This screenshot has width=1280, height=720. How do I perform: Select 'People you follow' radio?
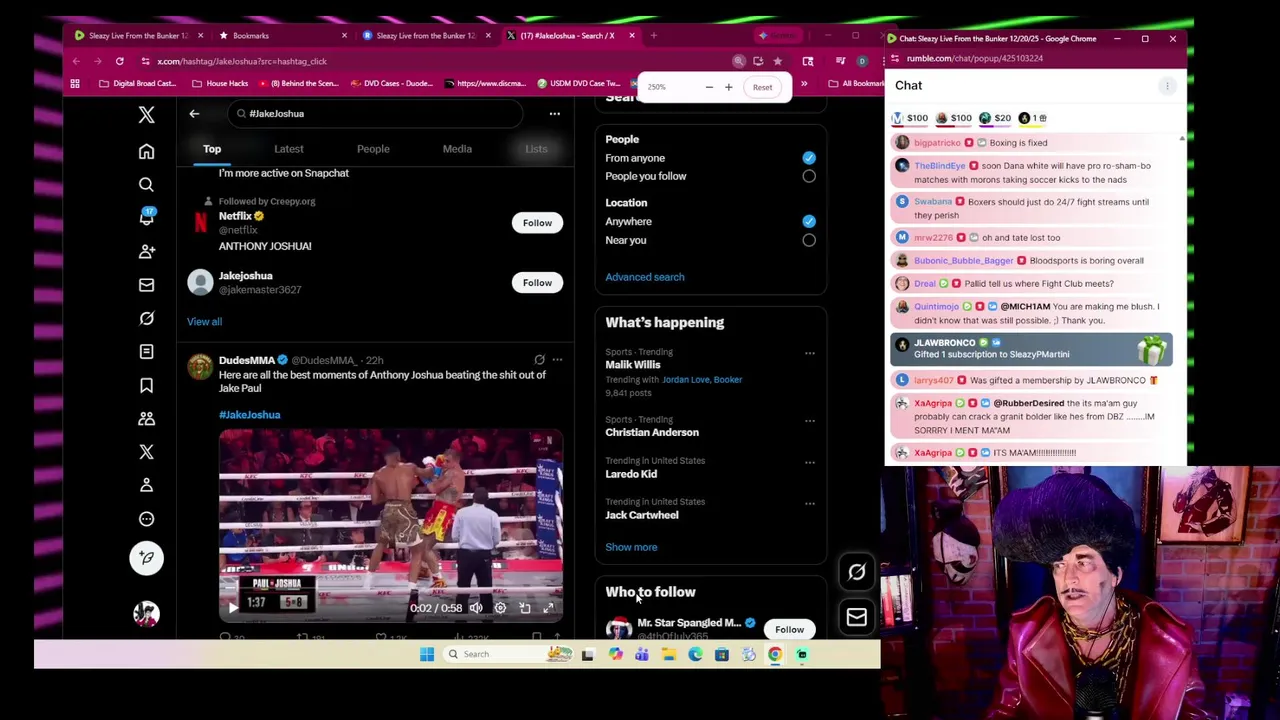click(x=808, y=176)
